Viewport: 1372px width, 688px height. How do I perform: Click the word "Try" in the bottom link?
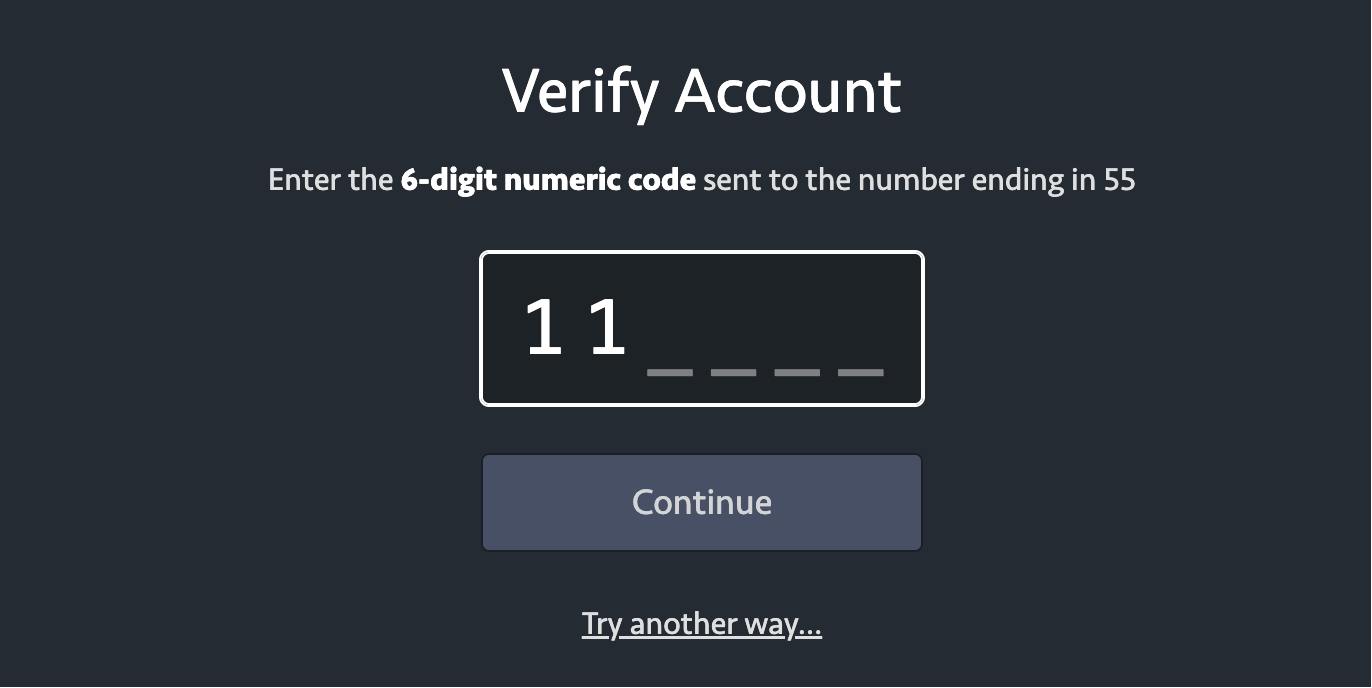click(x=602, y=624)
